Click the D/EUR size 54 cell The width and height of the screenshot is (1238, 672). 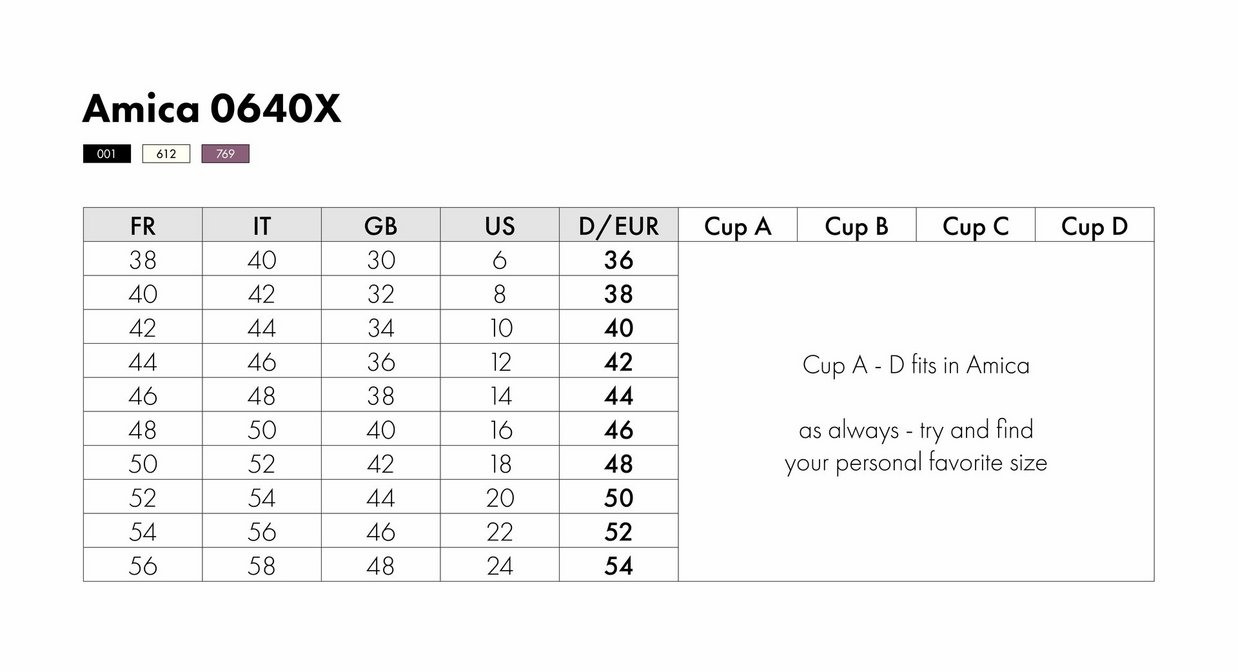[619, 566]
